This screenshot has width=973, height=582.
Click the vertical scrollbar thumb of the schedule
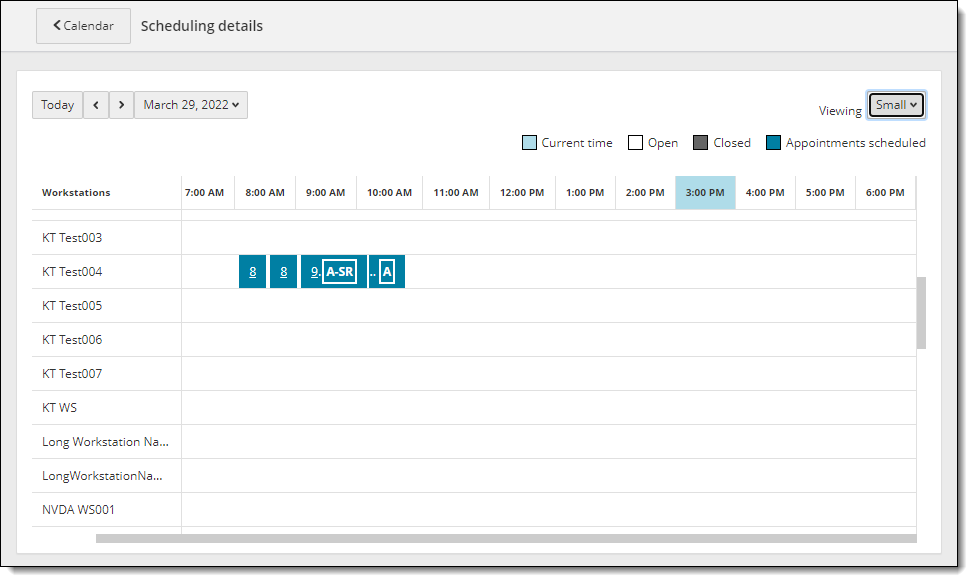(921, 313)
